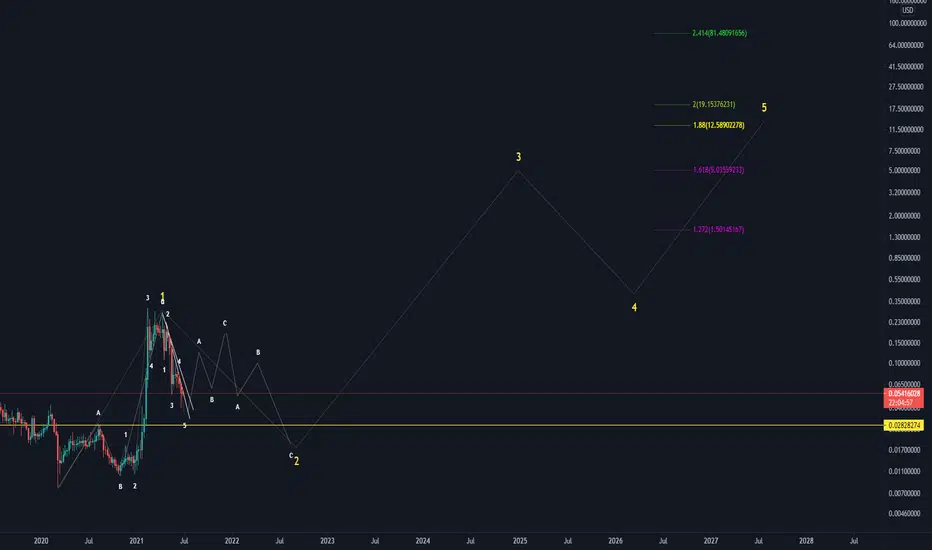Select the projection line falling to wave 4
Screen dimensions: 932x550
[x=576, y=232]
